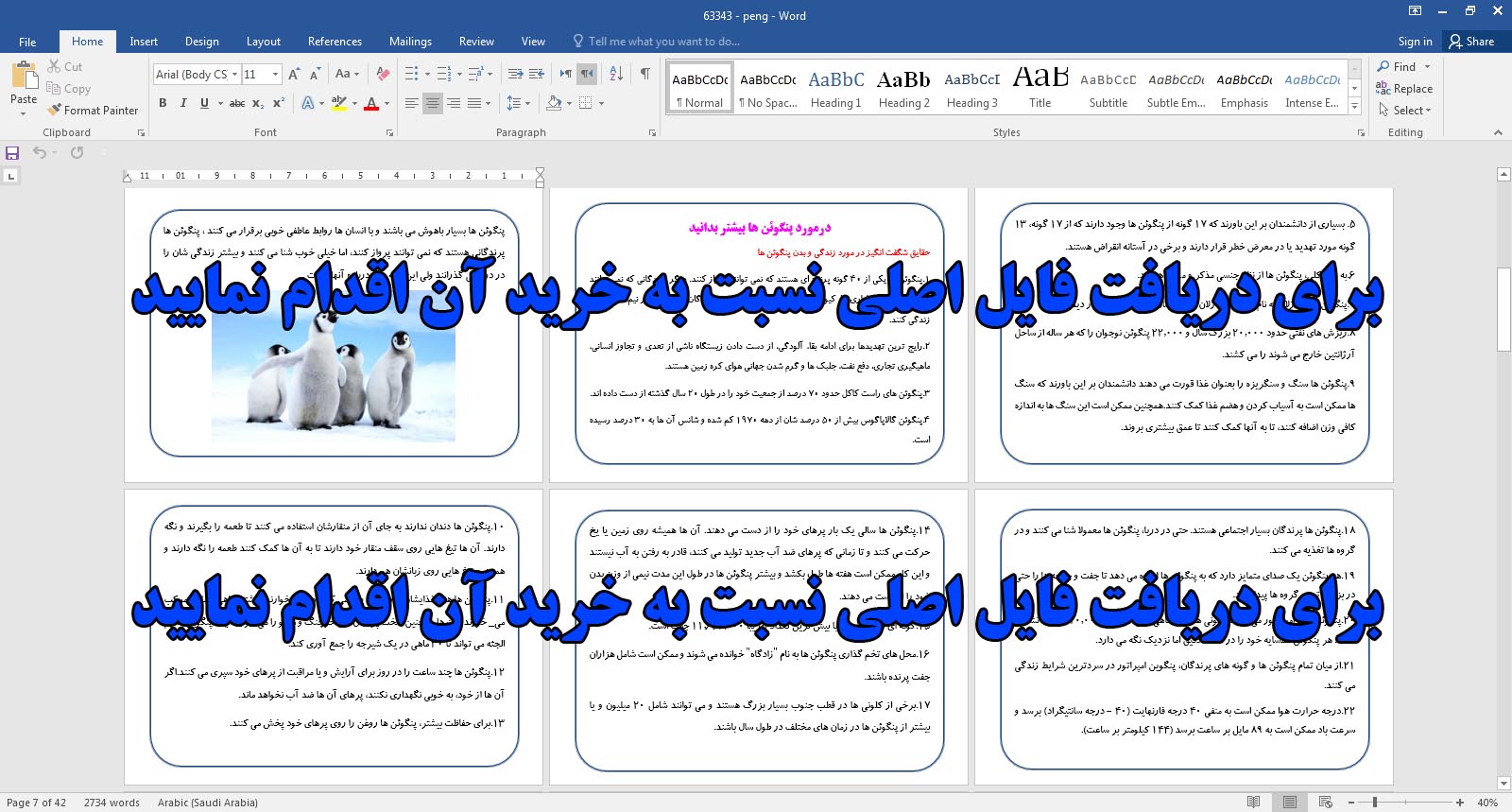Switch to the Mailings tab

point(410,42)
